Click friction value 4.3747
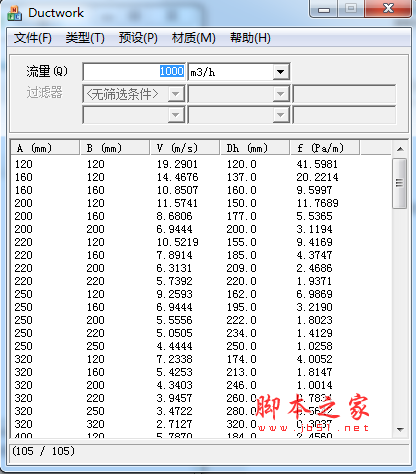The height and width of the screenshot is (474, 416). pyautogui.click(x=314, y=255)
